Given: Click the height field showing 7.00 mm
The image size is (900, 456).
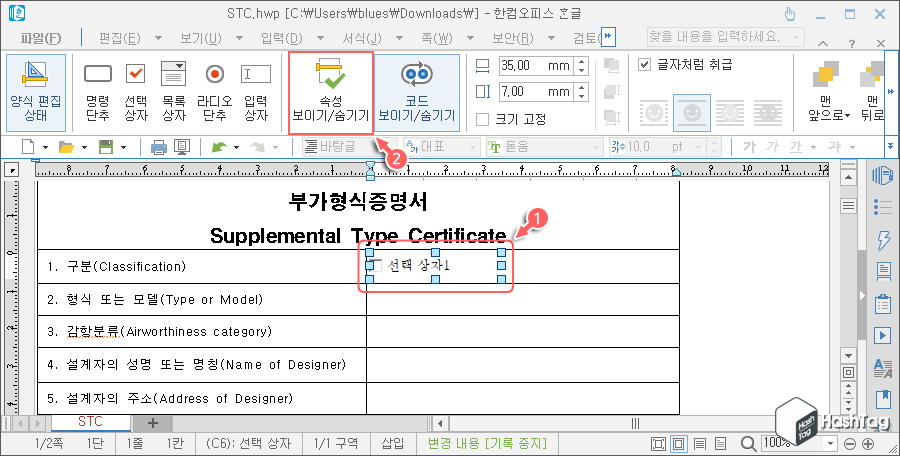Looking at the screenshot, I should click(536, 91).
